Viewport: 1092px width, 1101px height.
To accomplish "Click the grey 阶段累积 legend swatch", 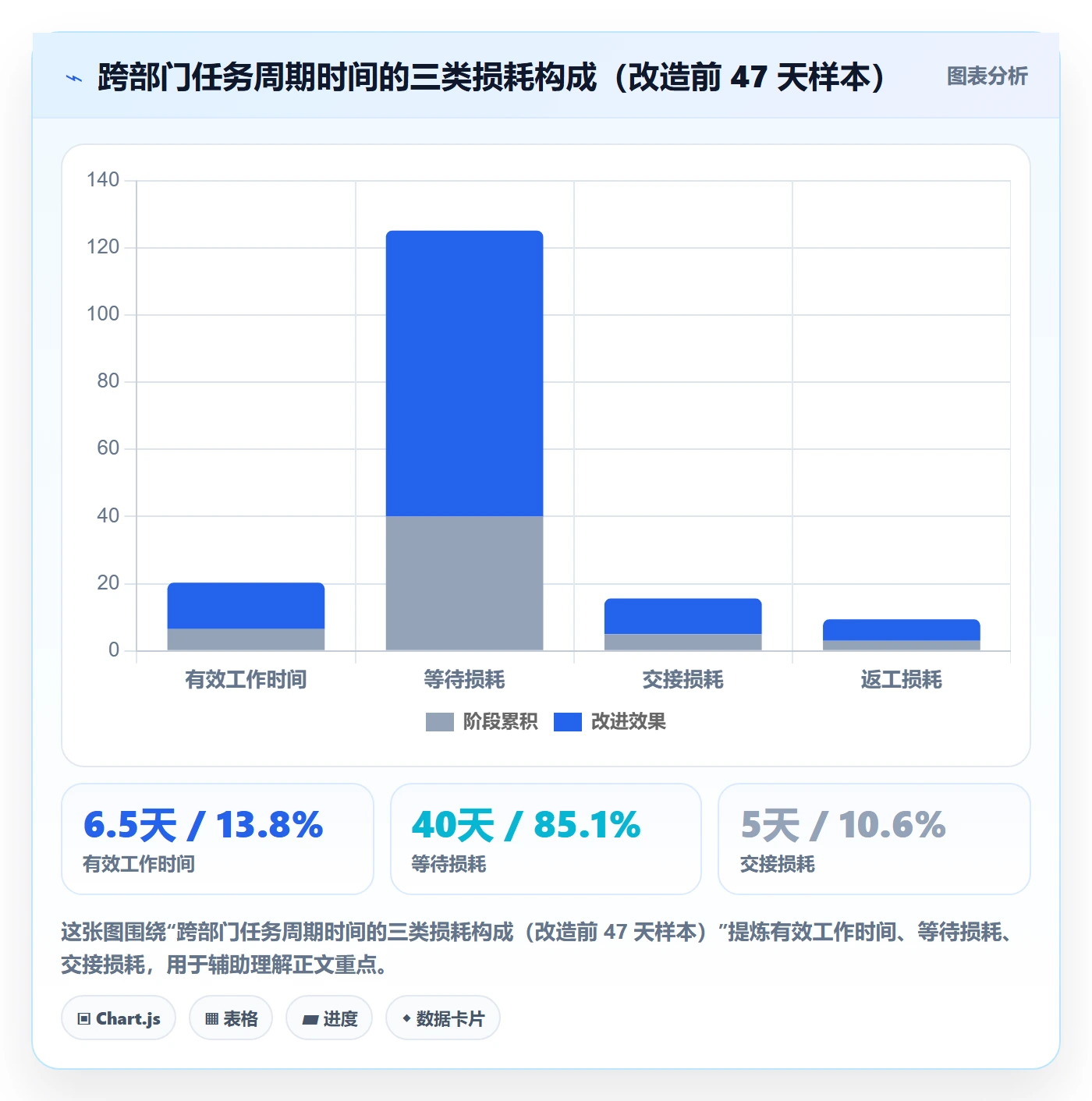I will coord(439,722).
